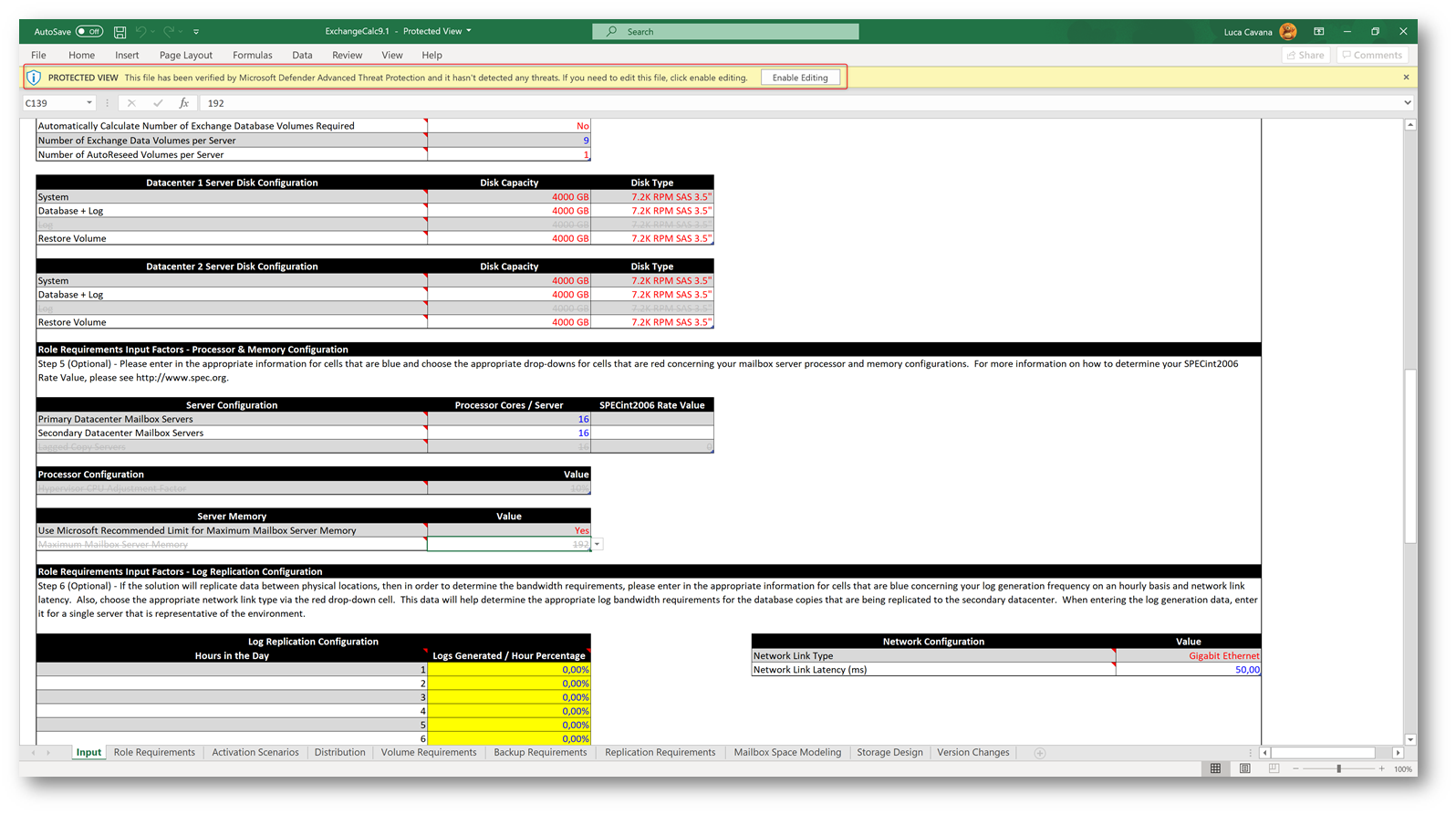This screenshot has width=1456, height=815.
Task: Click the Page Break Preview icon
Action: (x=1274, y=769)
